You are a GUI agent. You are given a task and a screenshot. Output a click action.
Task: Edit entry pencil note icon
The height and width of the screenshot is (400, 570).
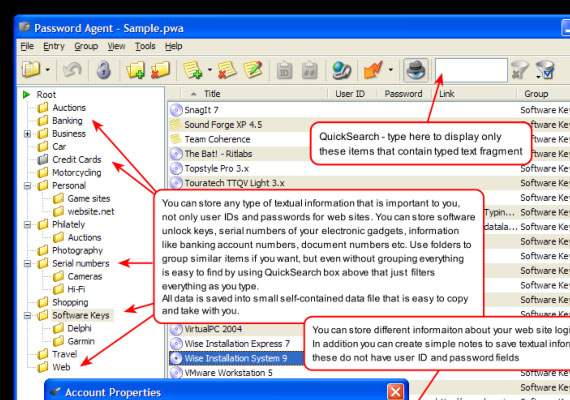click(x=253, y=70)
